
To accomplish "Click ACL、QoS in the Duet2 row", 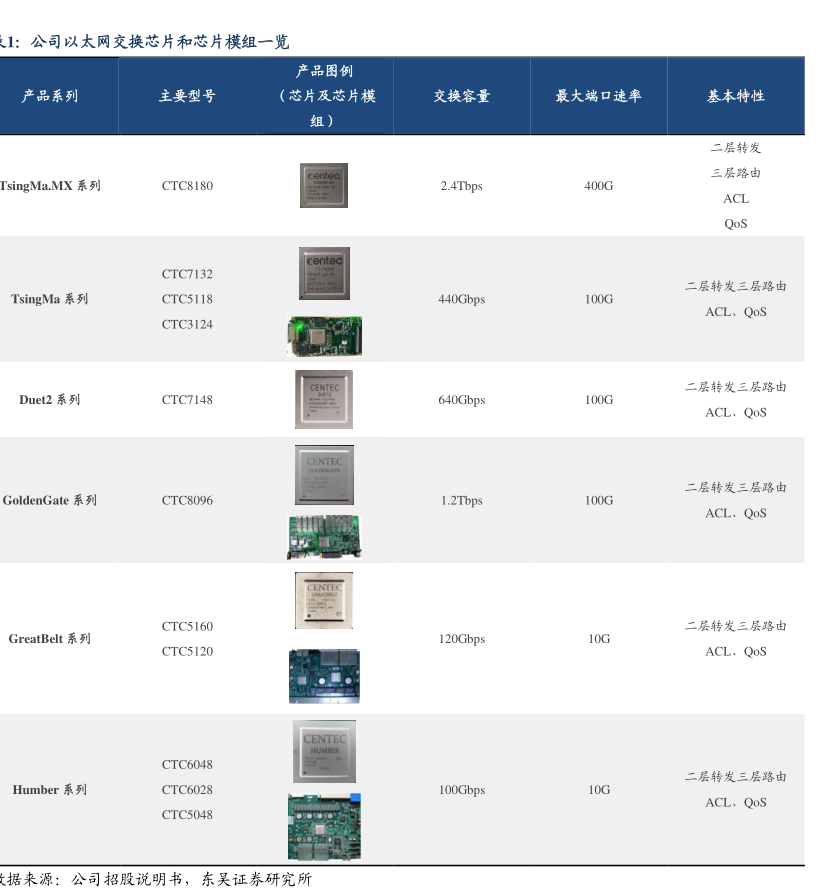I will (x=736, y=413).
